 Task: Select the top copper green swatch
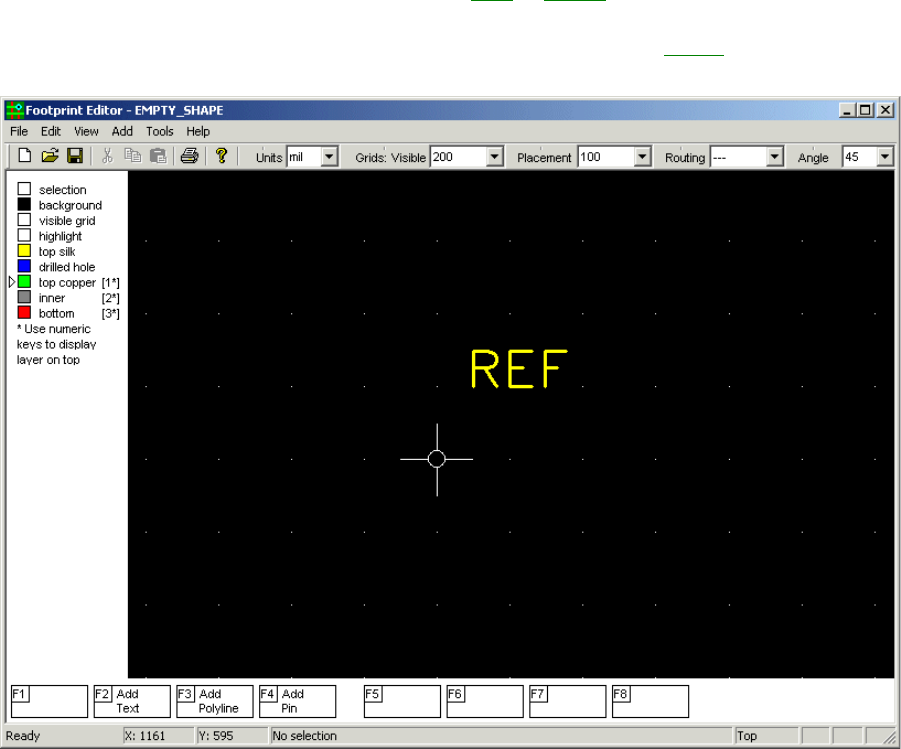tap(25, 283)
